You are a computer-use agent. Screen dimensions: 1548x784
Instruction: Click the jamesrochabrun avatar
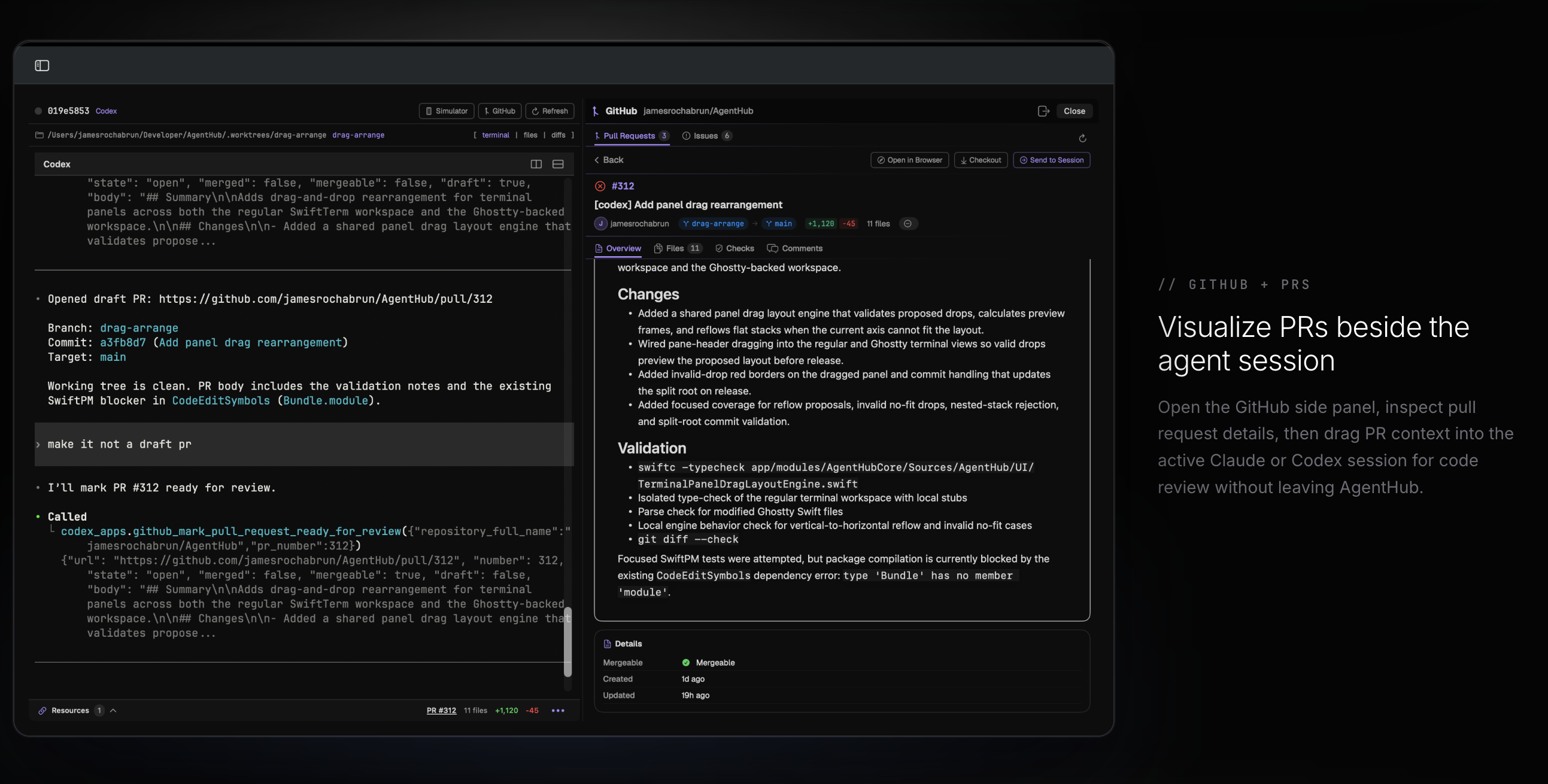(x=601, y=223)
